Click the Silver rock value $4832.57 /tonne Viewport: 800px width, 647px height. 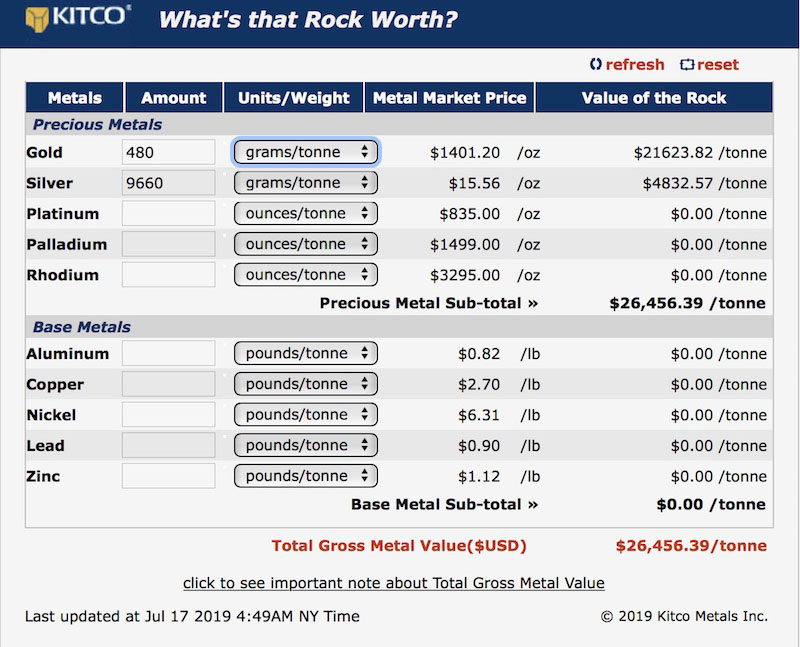click(x=705, y=183)
